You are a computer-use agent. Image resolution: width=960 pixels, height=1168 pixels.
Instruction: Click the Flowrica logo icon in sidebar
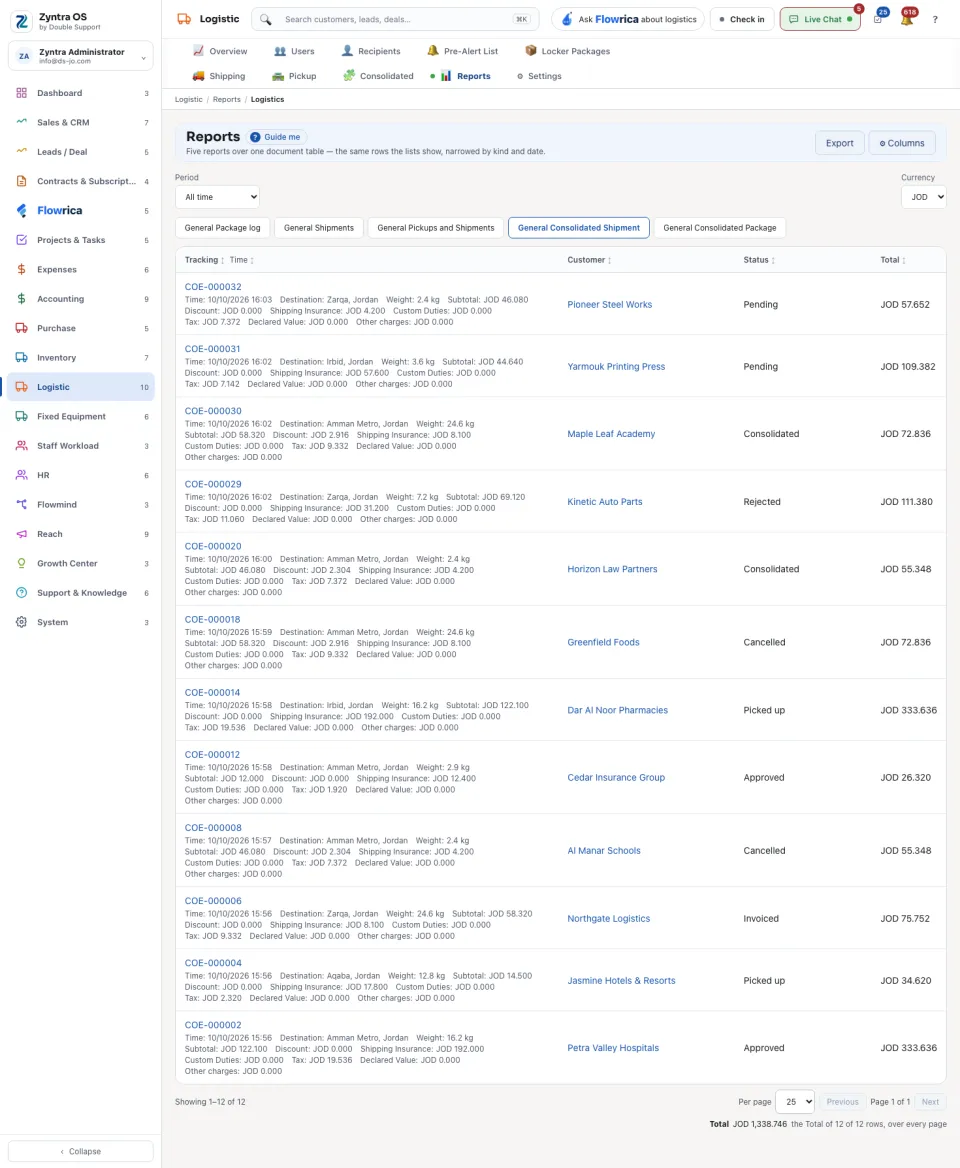(x=22, y=211)
